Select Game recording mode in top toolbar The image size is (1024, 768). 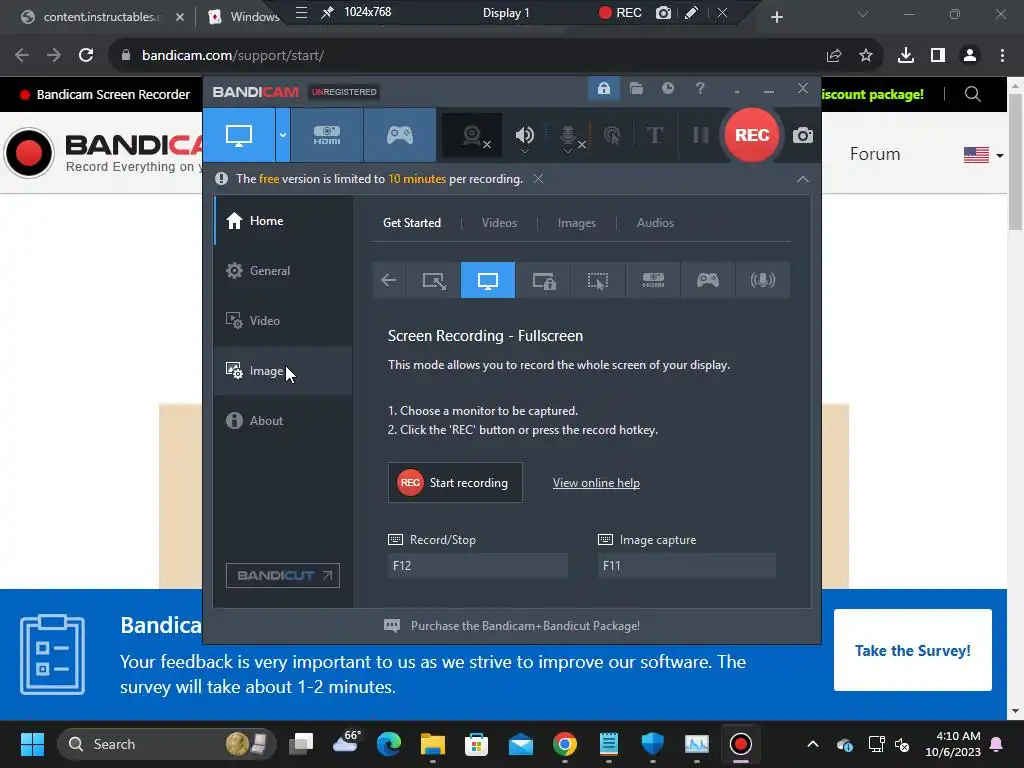(x=400, y=135)
